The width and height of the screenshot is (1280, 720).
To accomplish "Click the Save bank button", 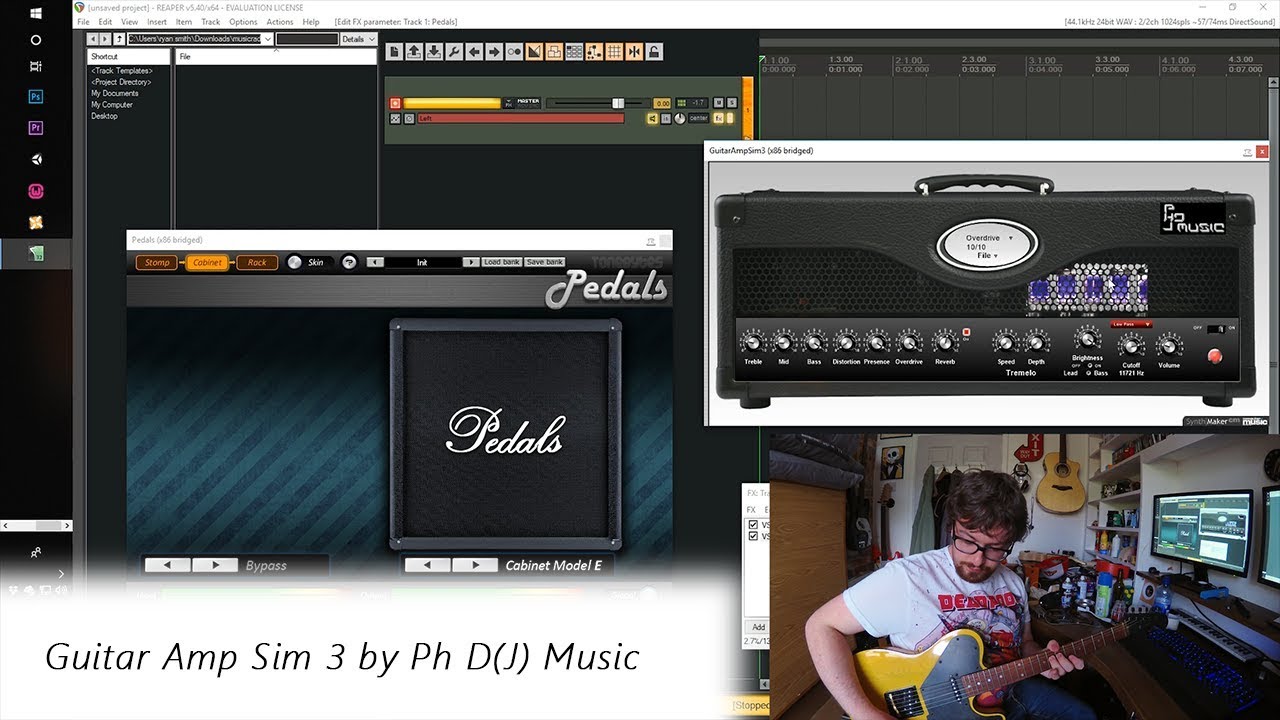I will (x=545, y=262).
